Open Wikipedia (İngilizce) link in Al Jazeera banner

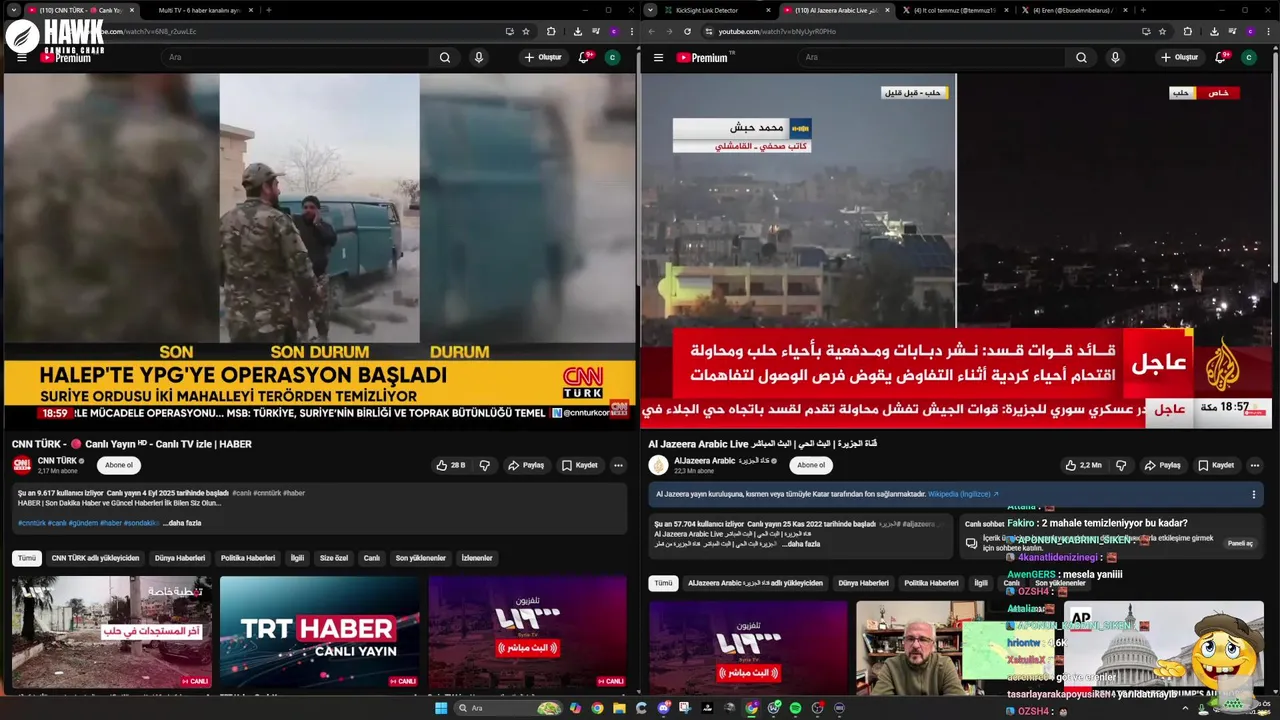click(963, 494)
